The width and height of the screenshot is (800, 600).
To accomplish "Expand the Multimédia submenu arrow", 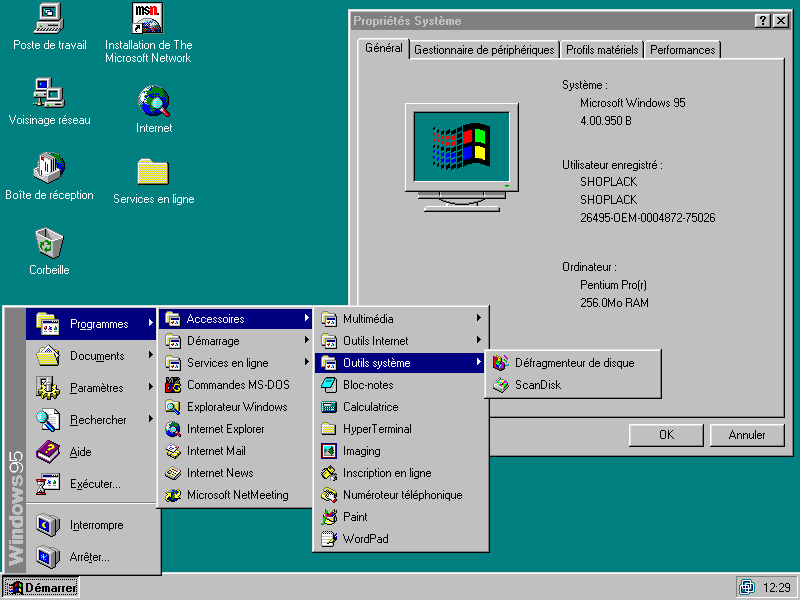I will pos(478,318).
